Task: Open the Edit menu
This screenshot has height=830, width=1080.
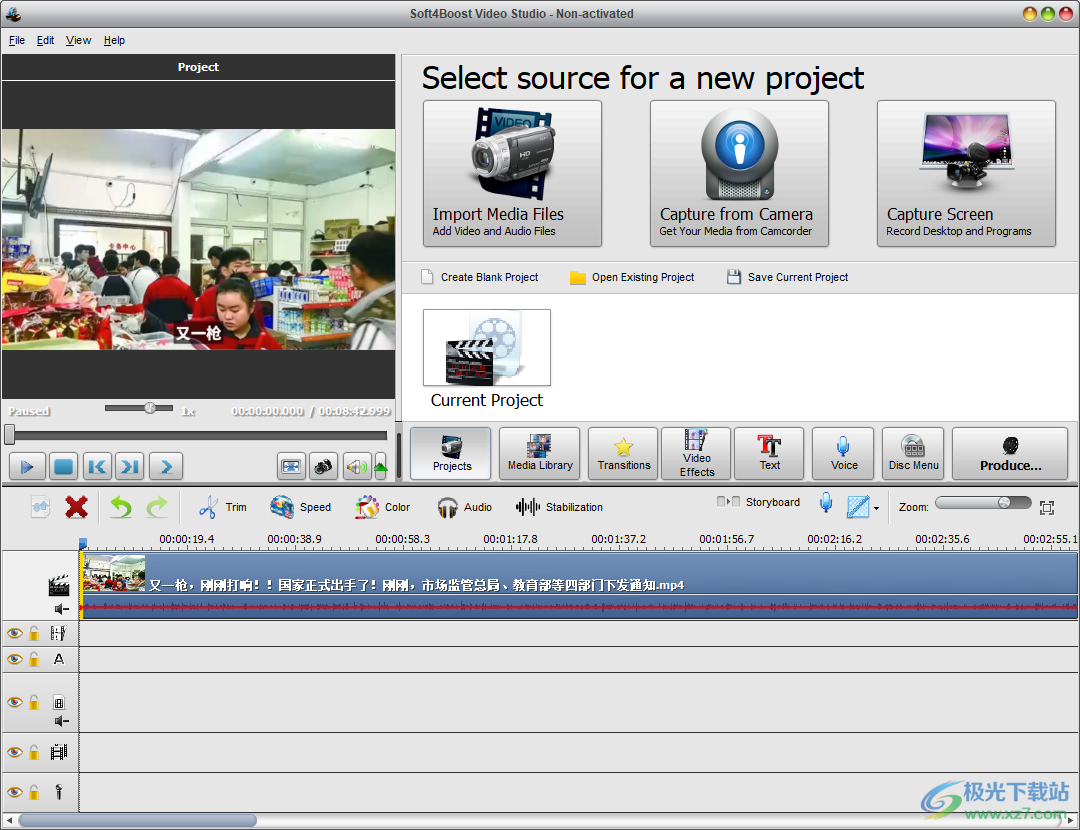Action: click(x=45, y=40)
